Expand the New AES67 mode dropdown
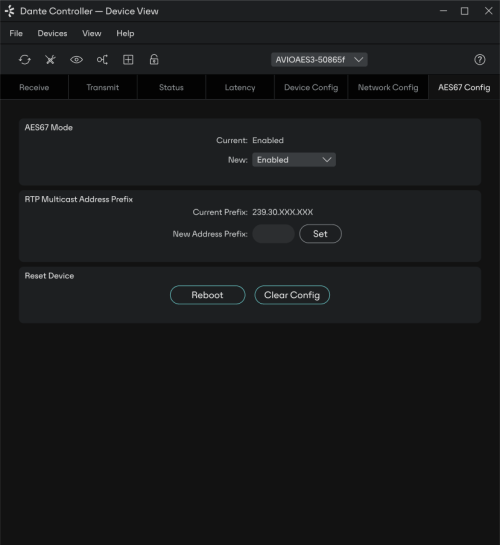The image size is (500, 545). [x=294, y=160]
